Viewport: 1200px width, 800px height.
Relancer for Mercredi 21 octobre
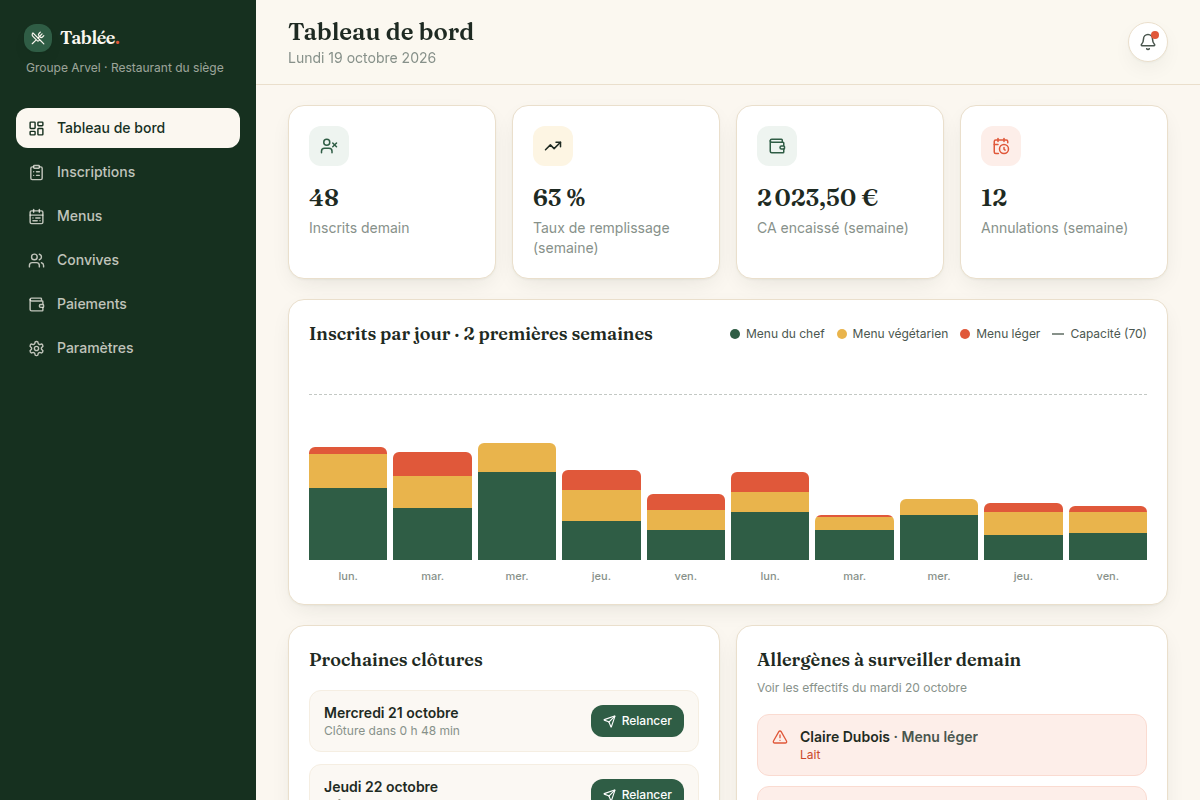637,721
